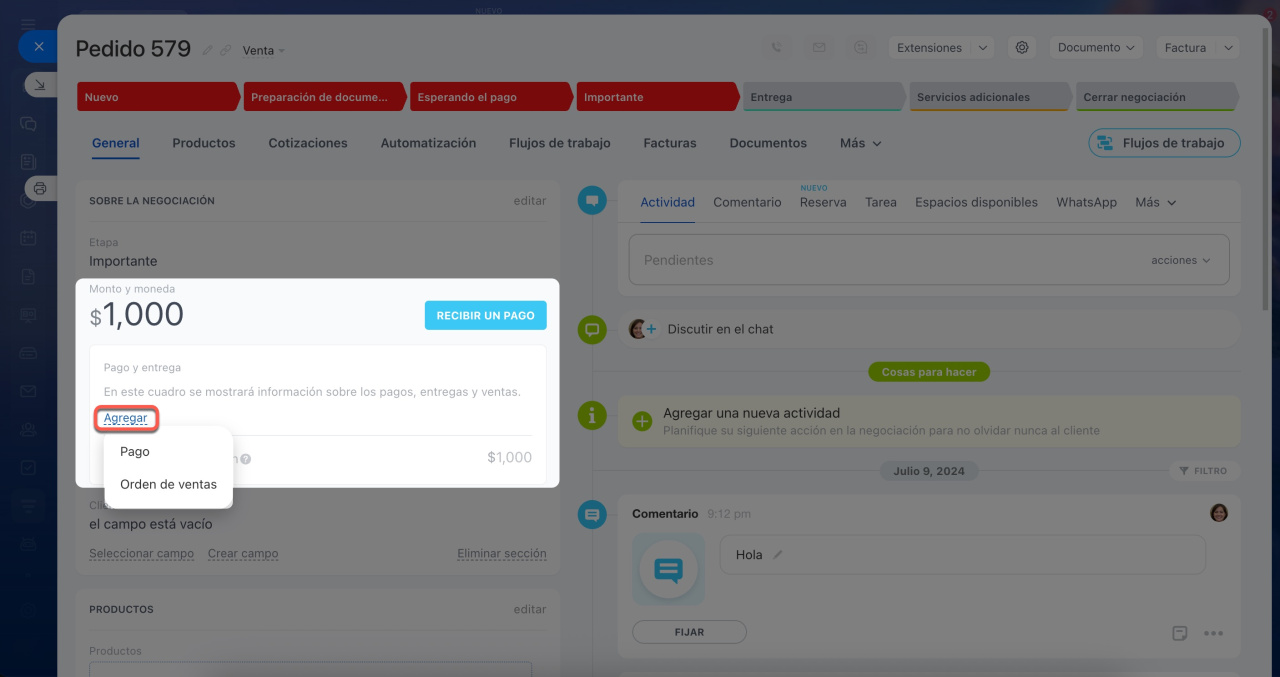
Task: Click the Agregar link
Action: [x=126, y=419]
